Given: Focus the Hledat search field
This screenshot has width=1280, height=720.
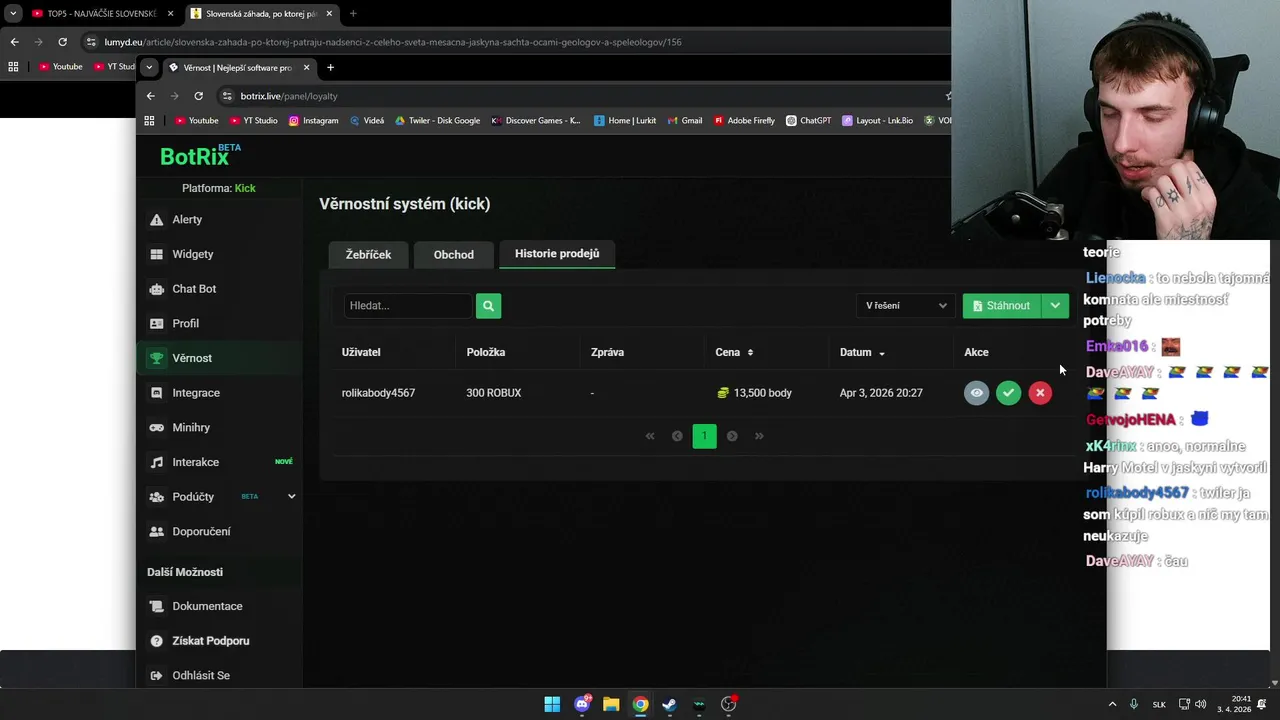Looking at the screenshot, I should pos(408,305).
